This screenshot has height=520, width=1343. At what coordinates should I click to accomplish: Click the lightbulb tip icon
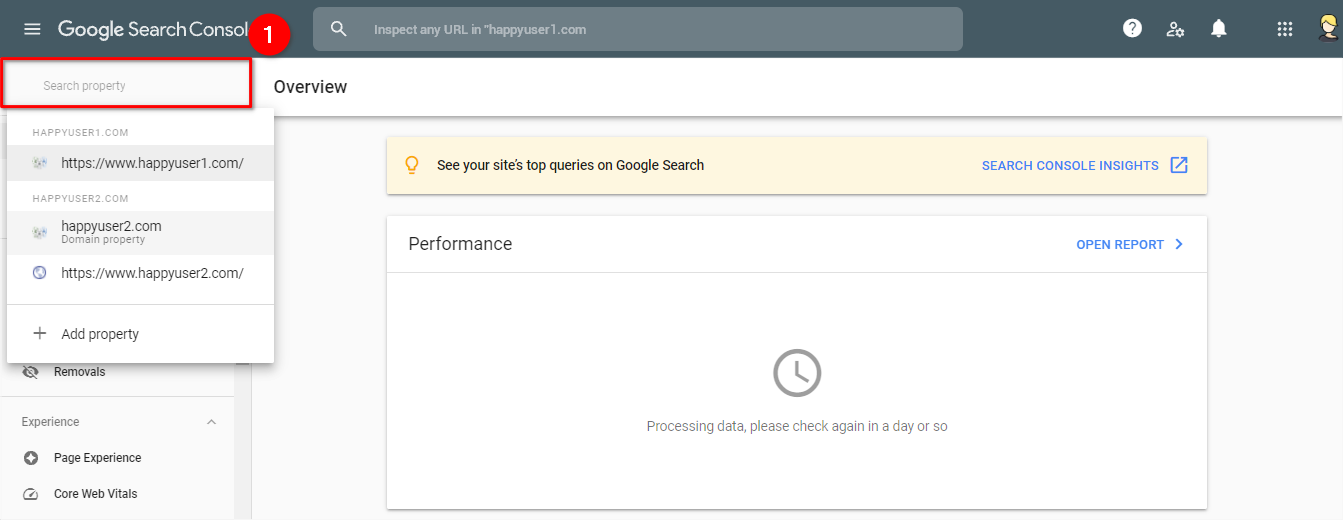412,165
